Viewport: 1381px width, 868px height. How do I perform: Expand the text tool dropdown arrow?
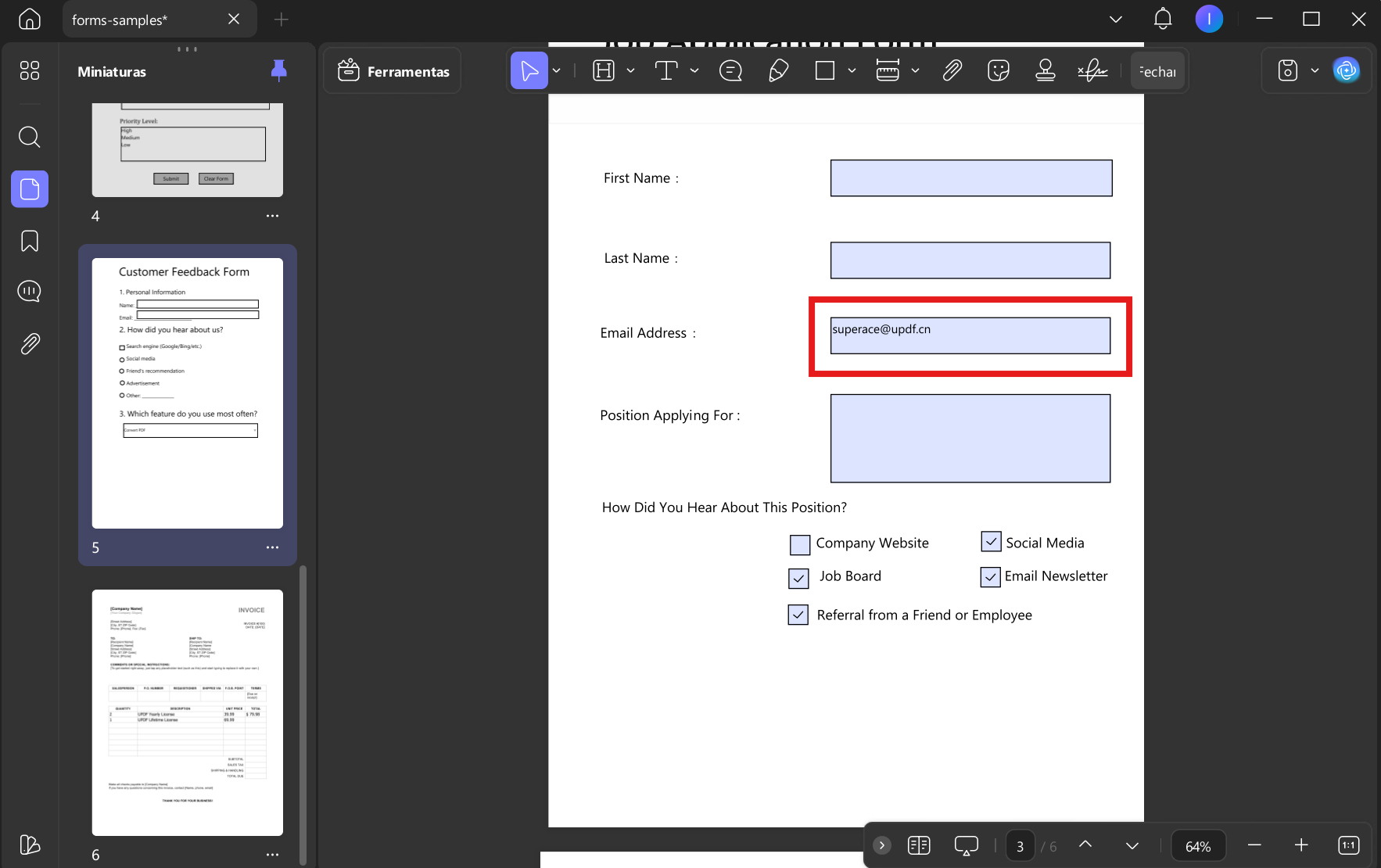coord(694,71)
